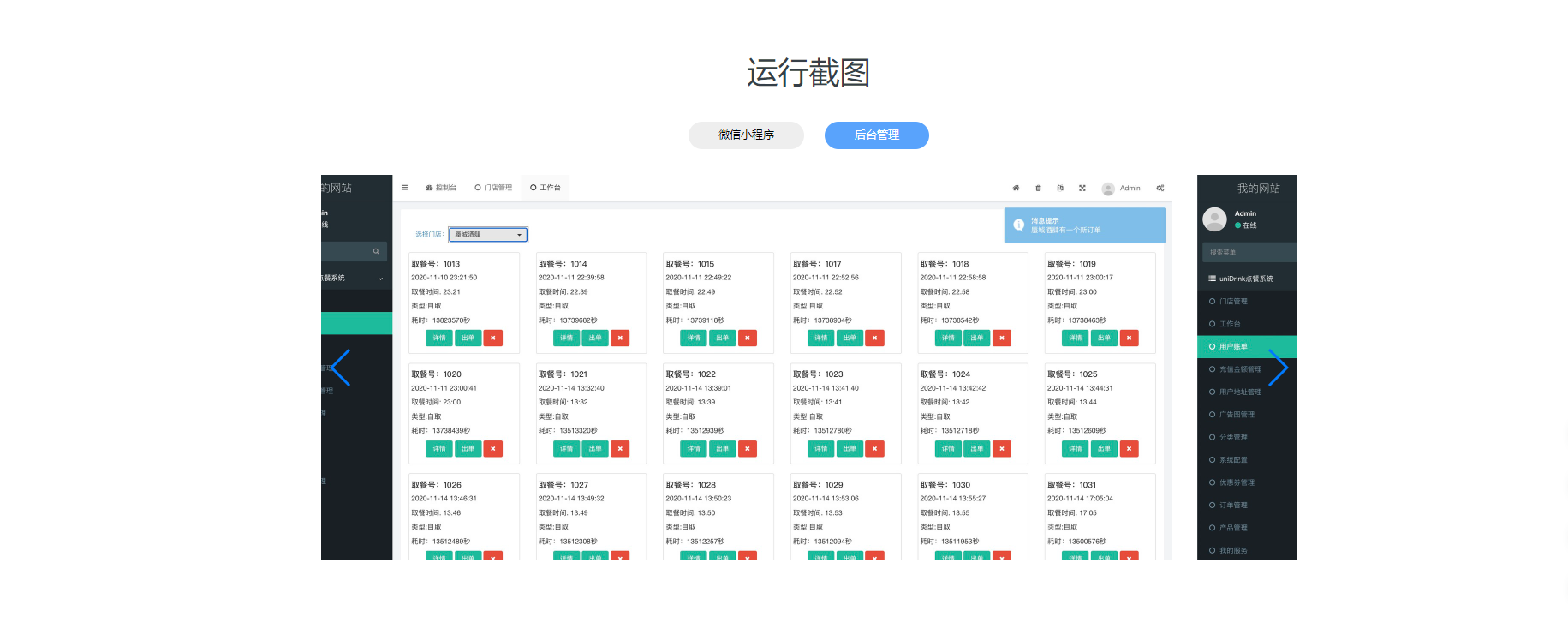
Task: Click the home icon in header
Action: pyautogui.click(x=1016, y=188)
